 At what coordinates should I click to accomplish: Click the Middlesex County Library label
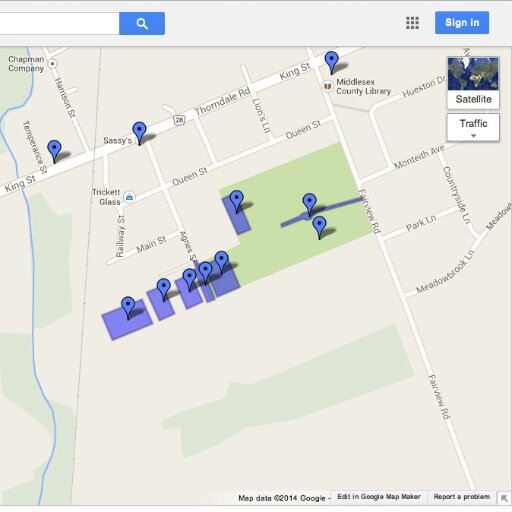363,86
